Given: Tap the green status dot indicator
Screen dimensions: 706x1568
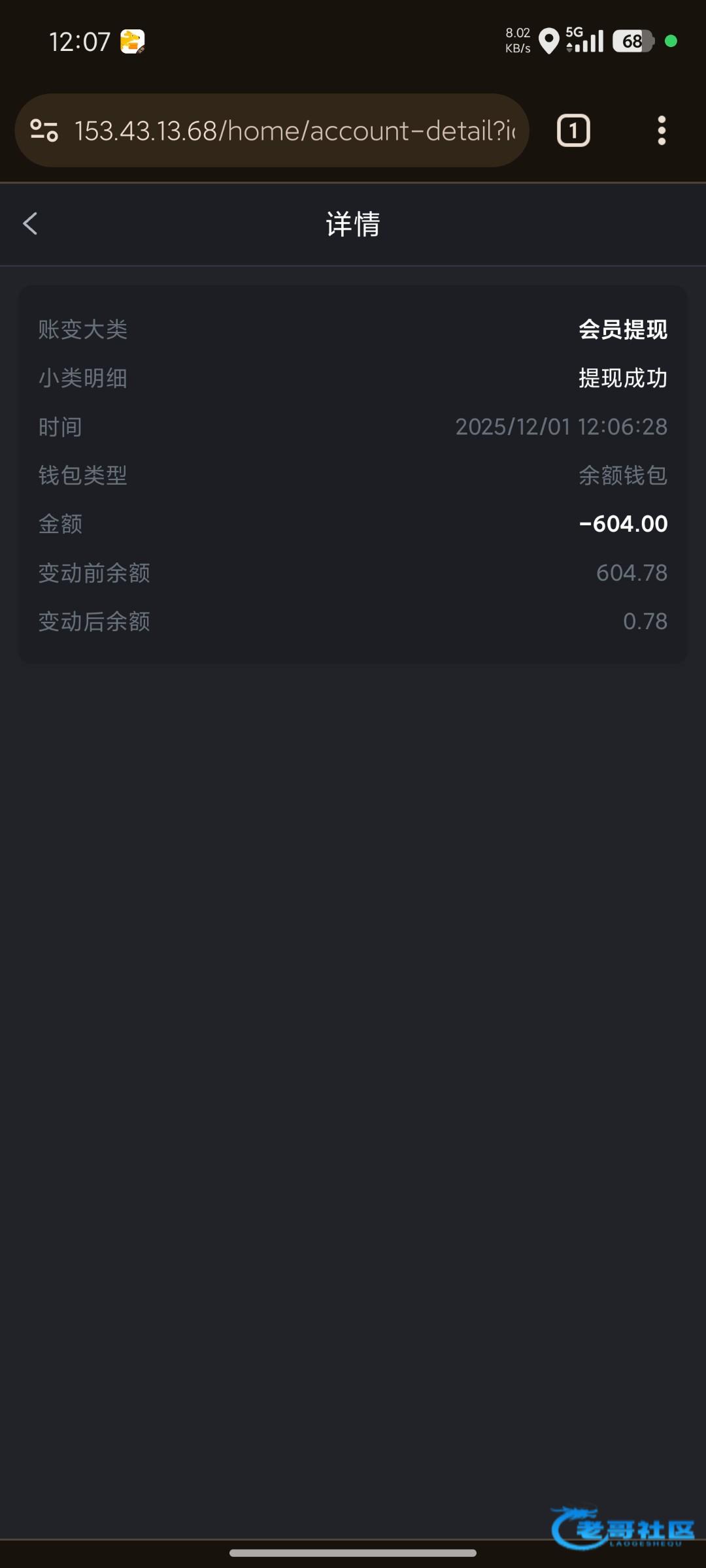Looking at the screenshot, I should tap(671, 41).
